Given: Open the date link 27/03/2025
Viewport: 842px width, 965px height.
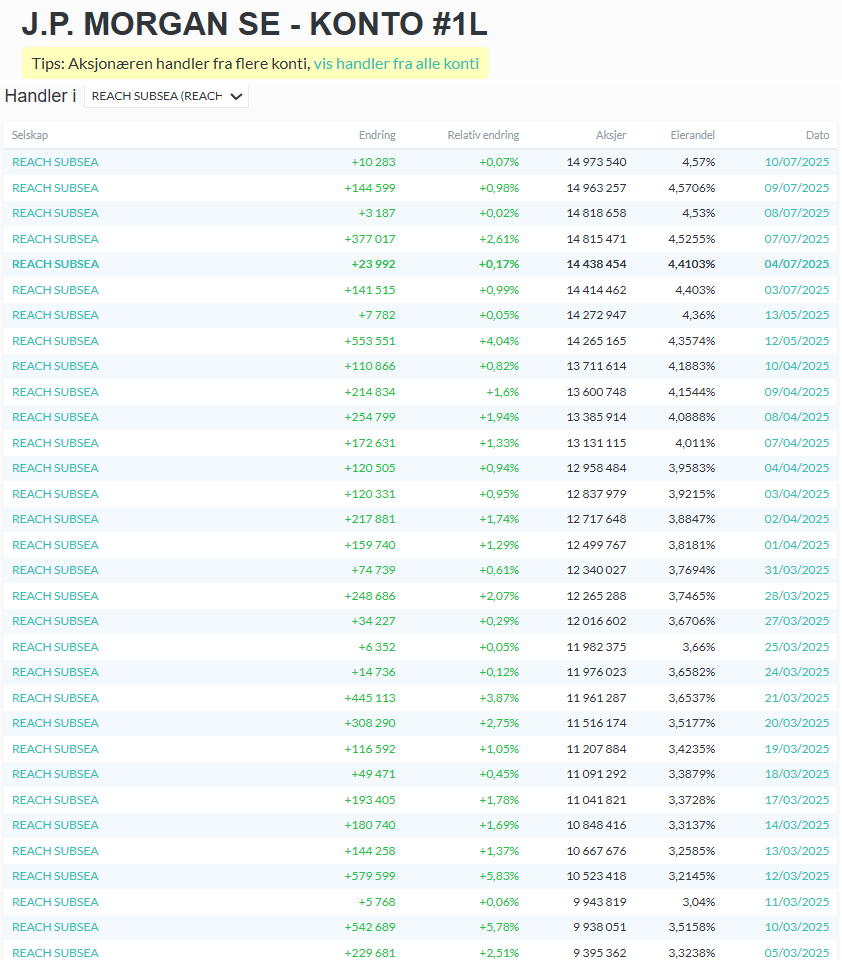Looking at the screenshot, I should pos(796,622).
